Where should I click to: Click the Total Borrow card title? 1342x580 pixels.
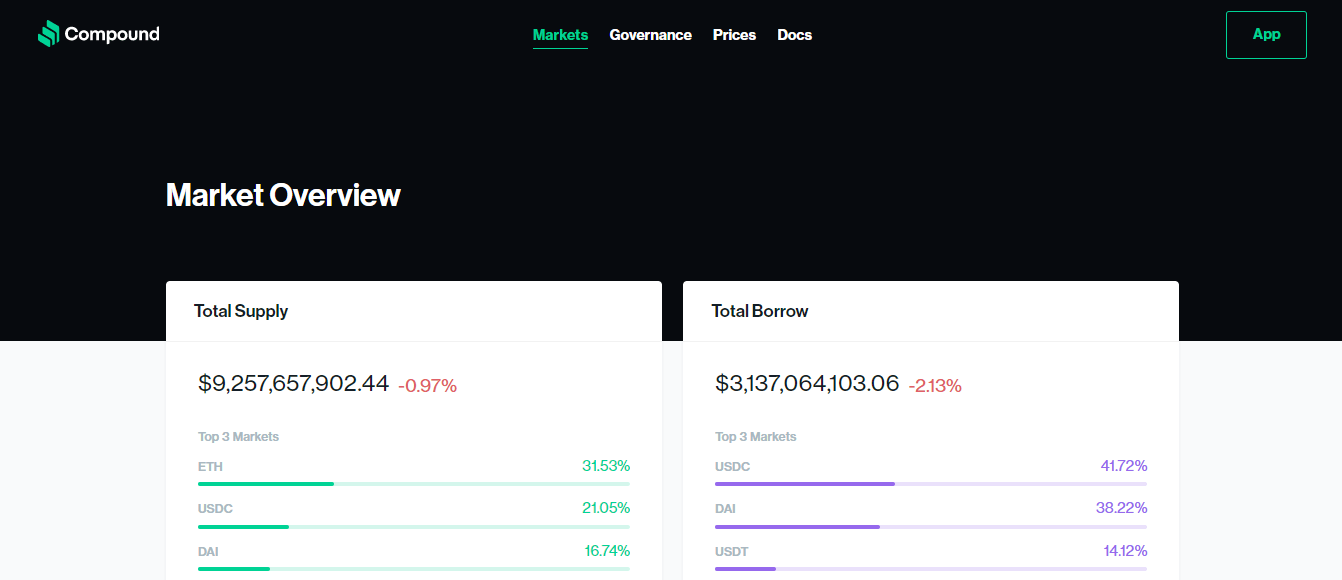(x=760, y=311)
